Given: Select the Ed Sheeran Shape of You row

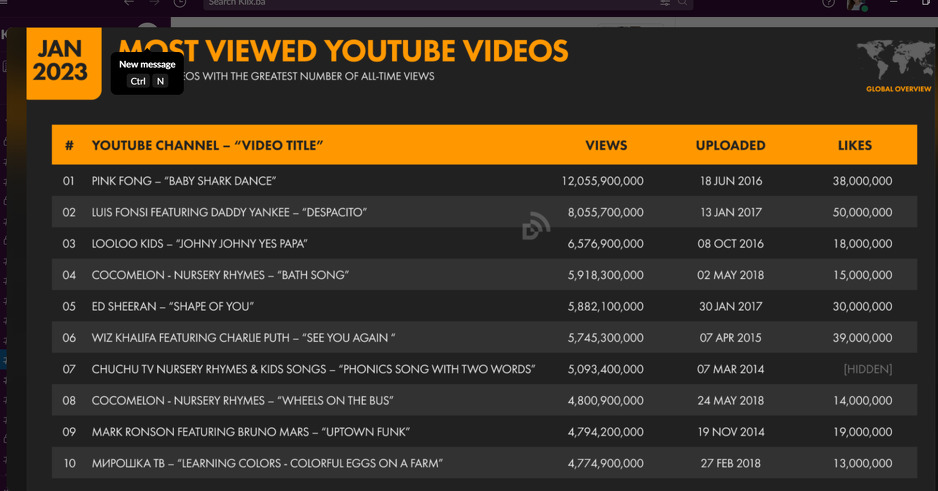Looking at the screenshot, I should click(484, 306).
